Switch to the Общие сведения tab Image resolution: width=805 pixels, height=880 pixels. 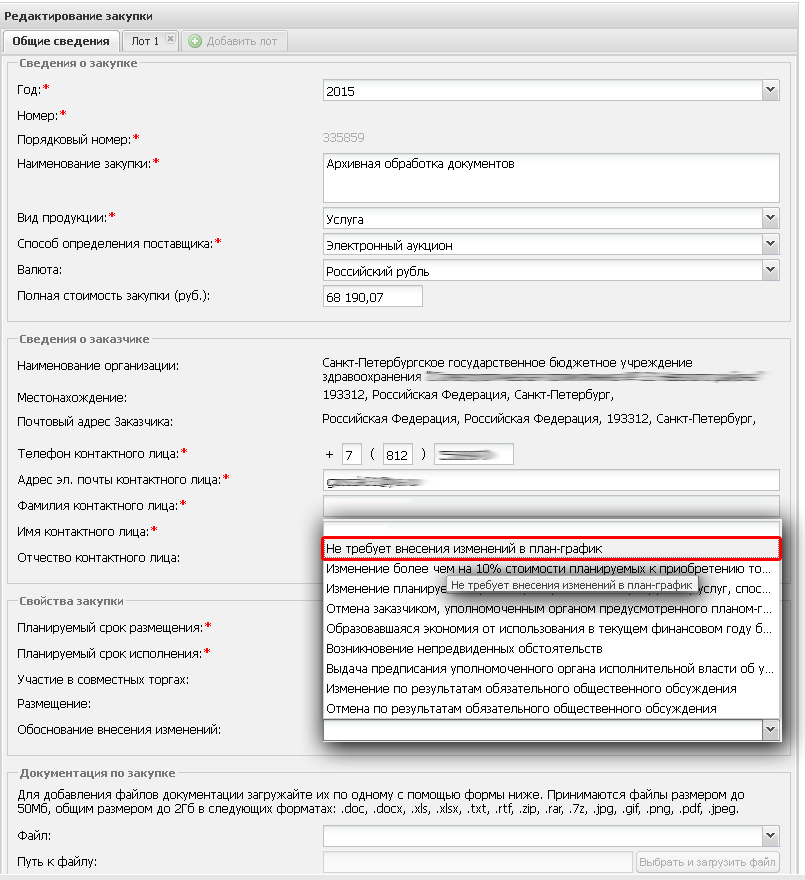coord(61,41)
